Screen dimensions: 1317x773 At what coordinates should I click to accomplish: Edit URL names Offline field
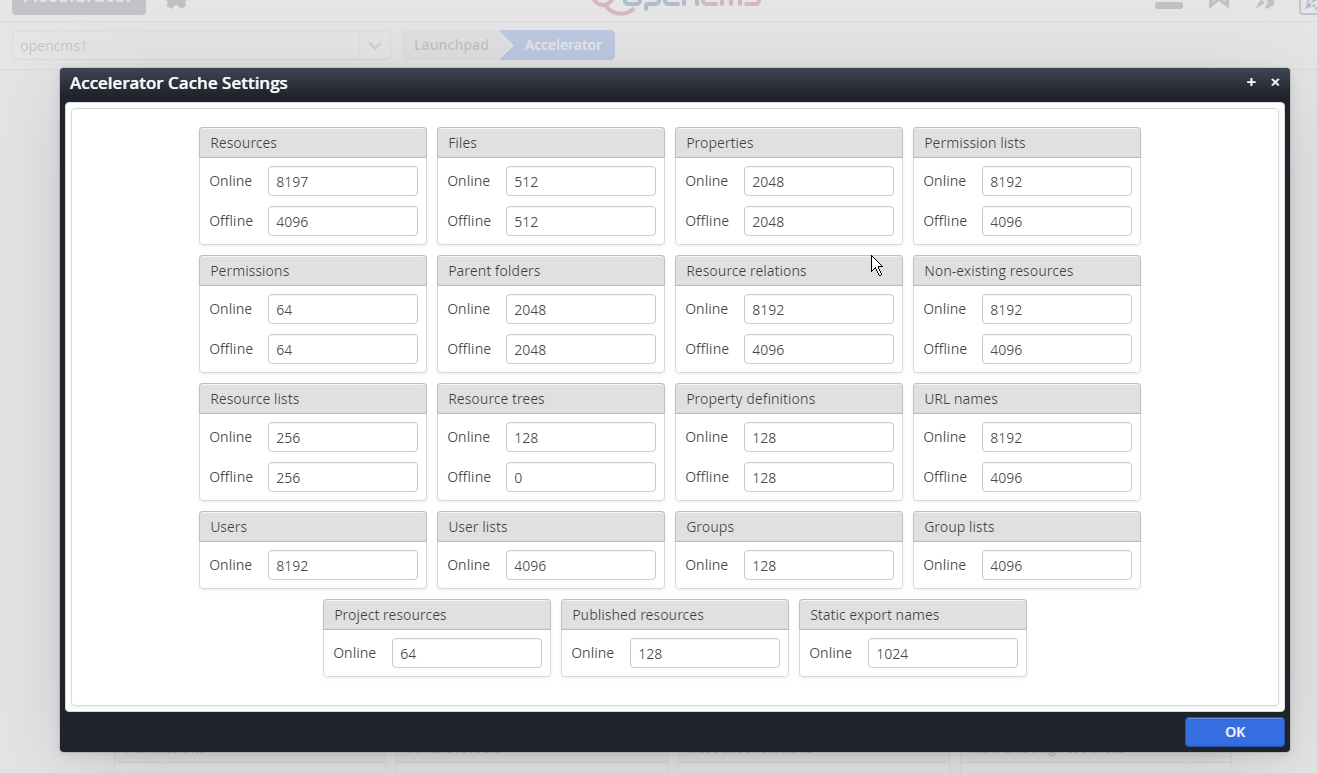(x=1057, y=477)
